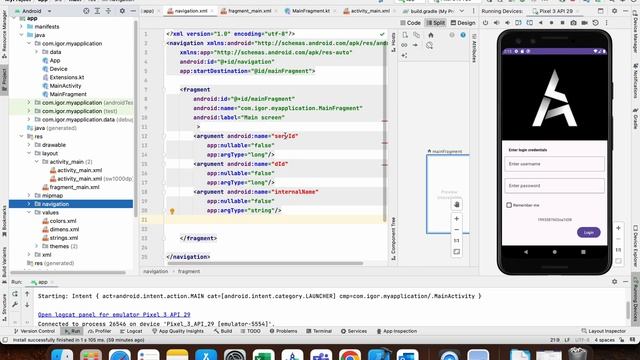Collapse the layout folder

(29, 153)
